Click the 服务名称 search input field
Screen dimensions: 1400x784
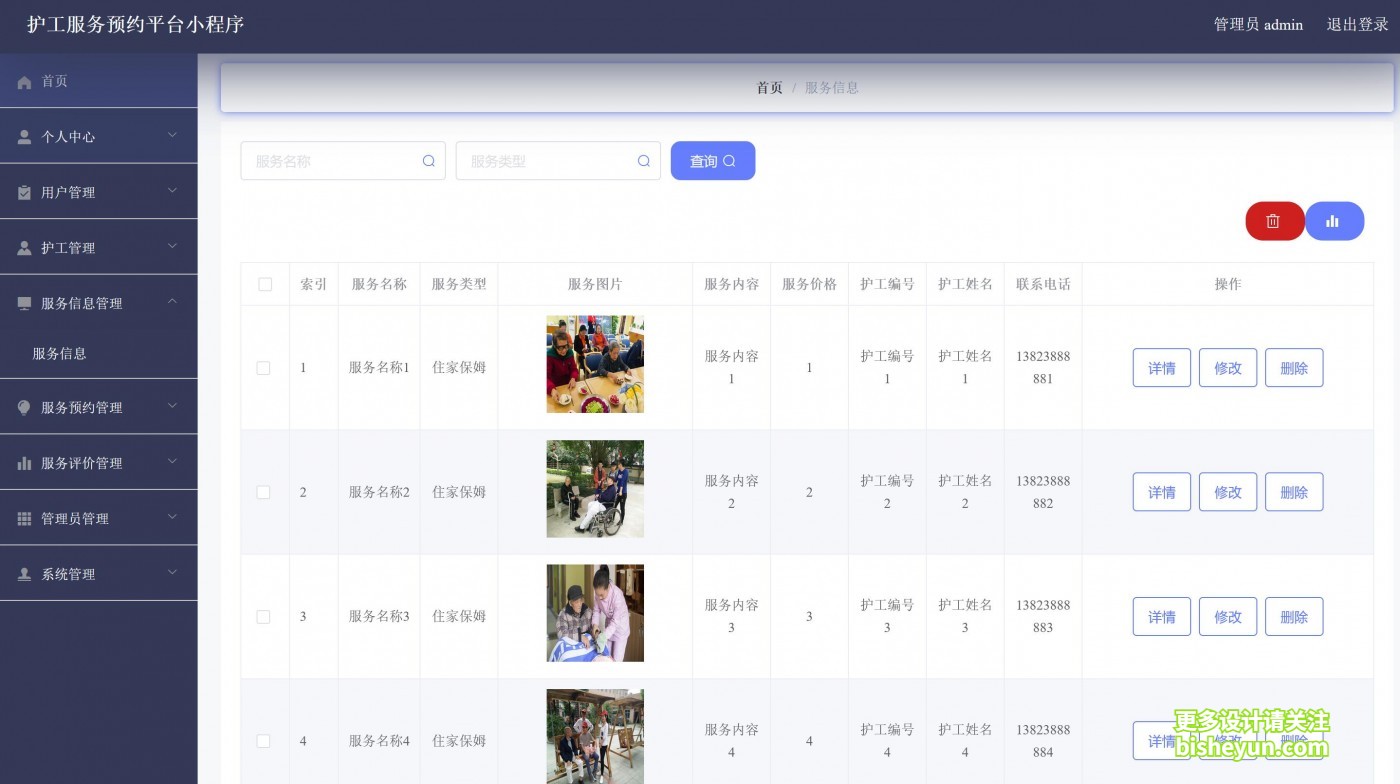[x=343, y=161]
